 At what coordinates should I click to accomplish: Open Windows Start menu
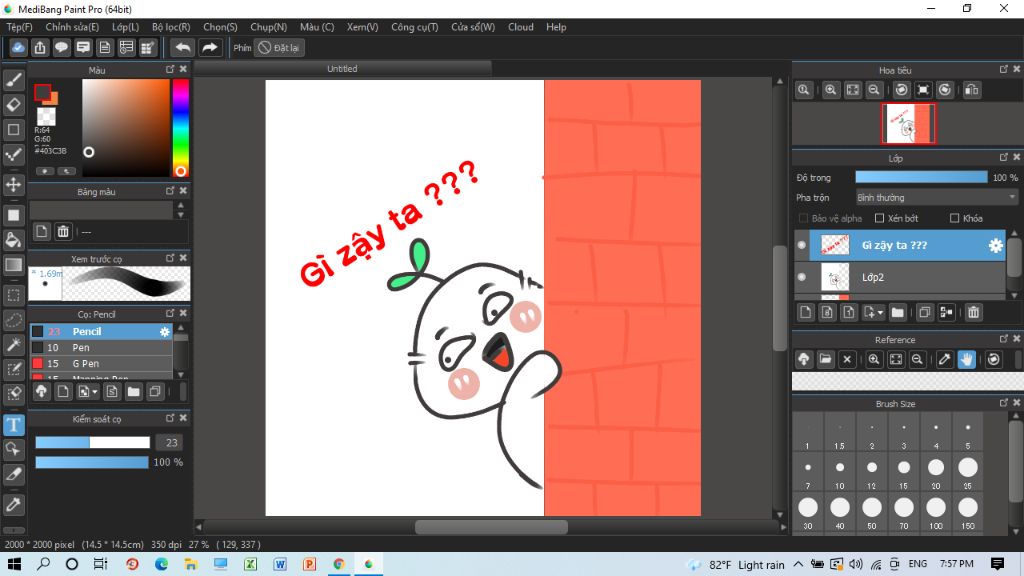point(14,564)
